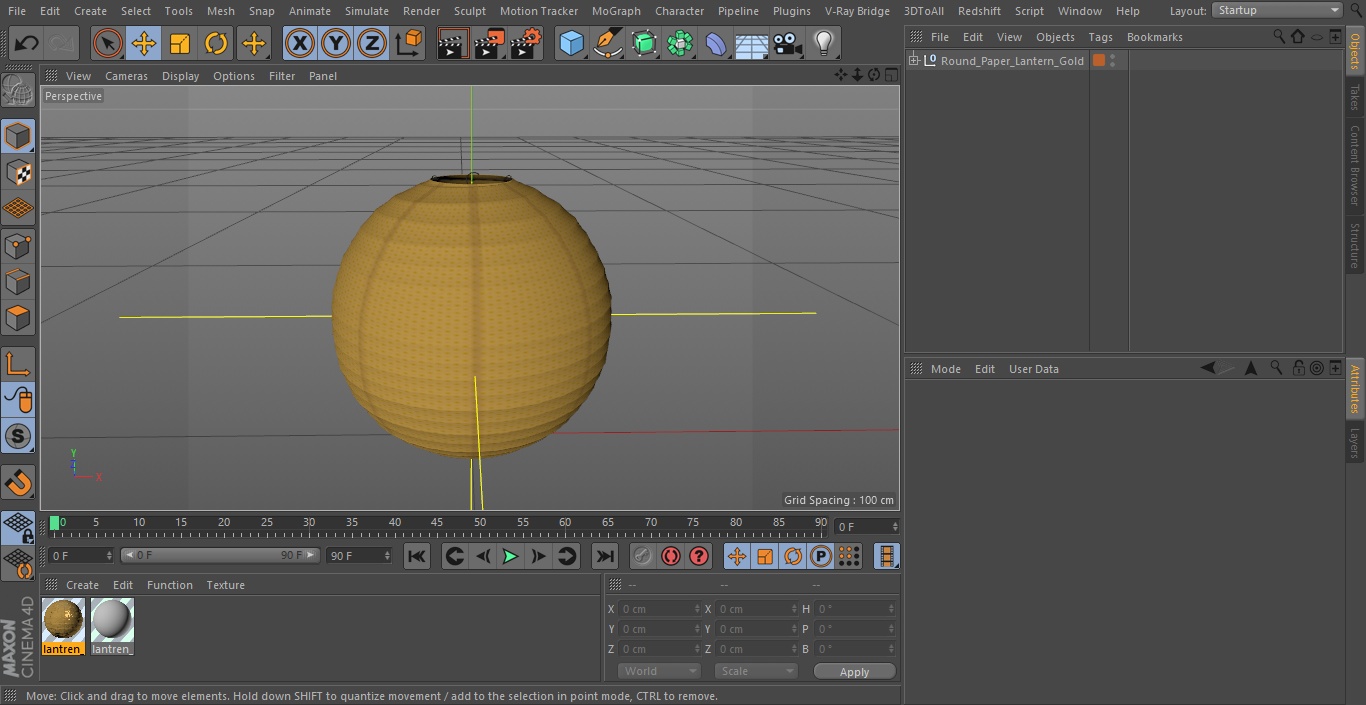Screen dimensions: 1366x705
Task: Open viewport Cameras menu
Action: click(x=126, y=76)
